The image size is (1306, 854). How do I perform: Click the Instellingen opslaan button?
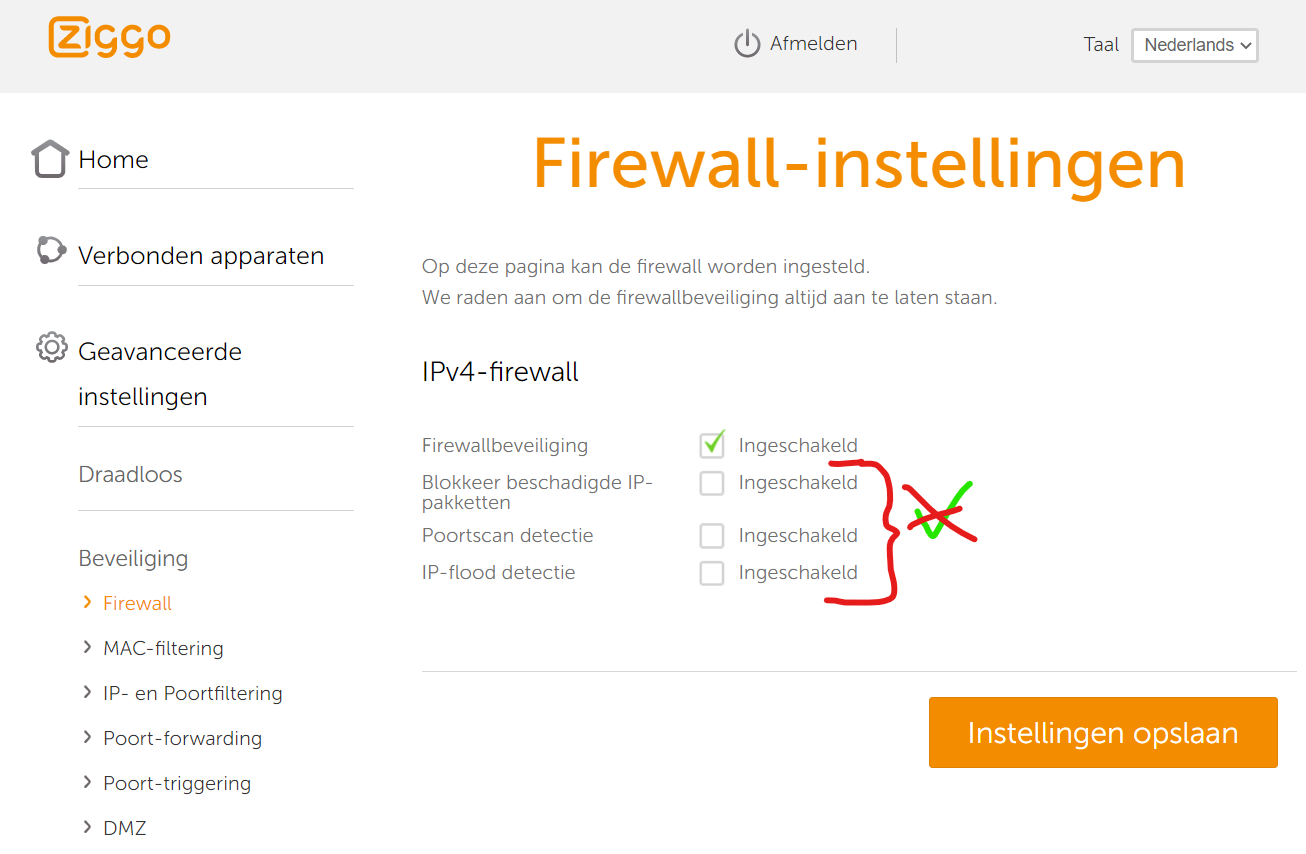coord(1103,733)
